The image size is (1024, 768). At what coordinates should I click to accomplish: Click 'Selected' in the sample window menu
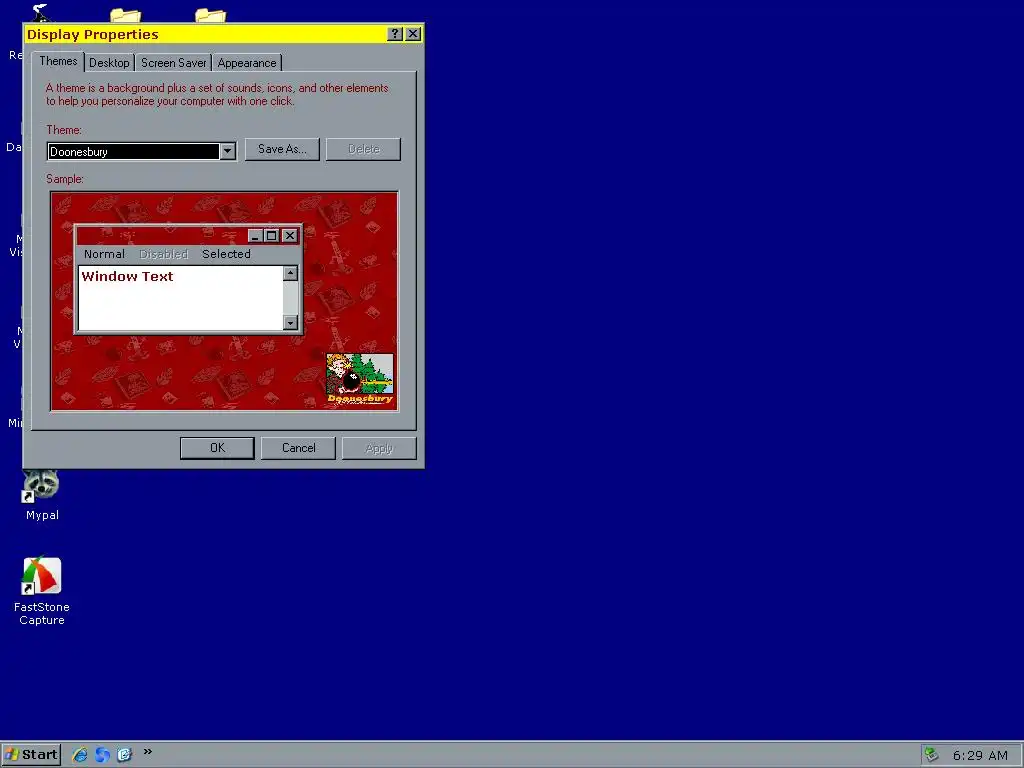click(x=226, y=254)
